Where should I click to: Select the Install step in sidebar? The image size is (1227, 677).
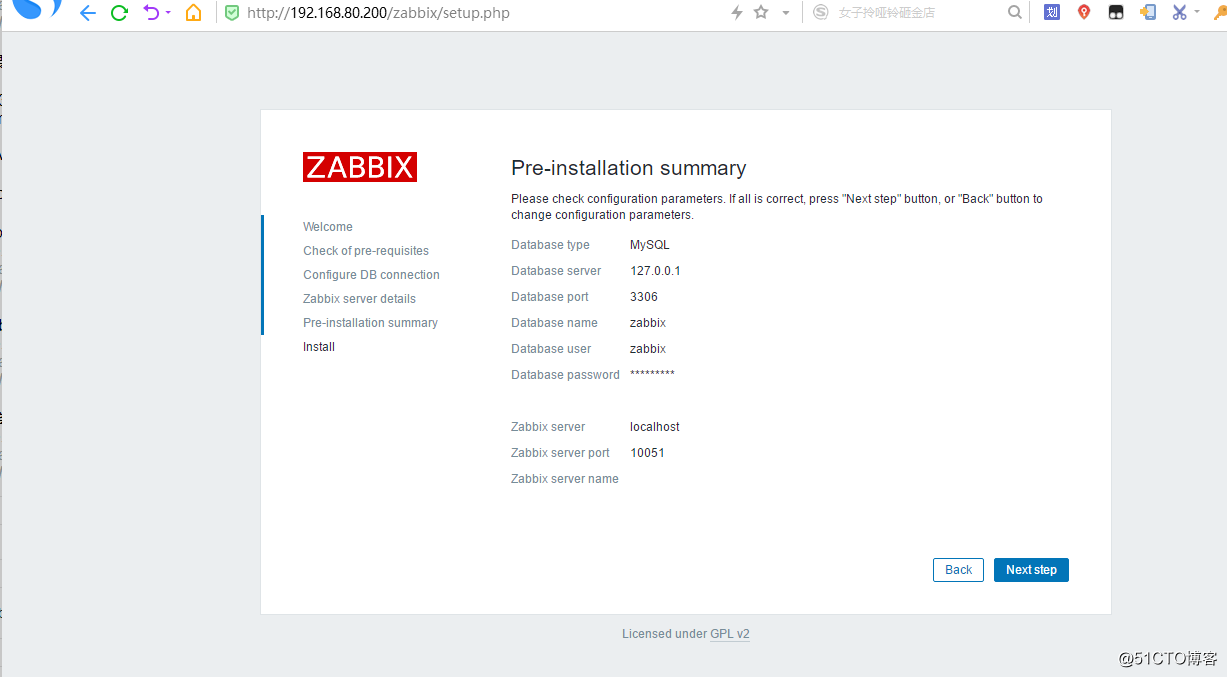[319, 347]
